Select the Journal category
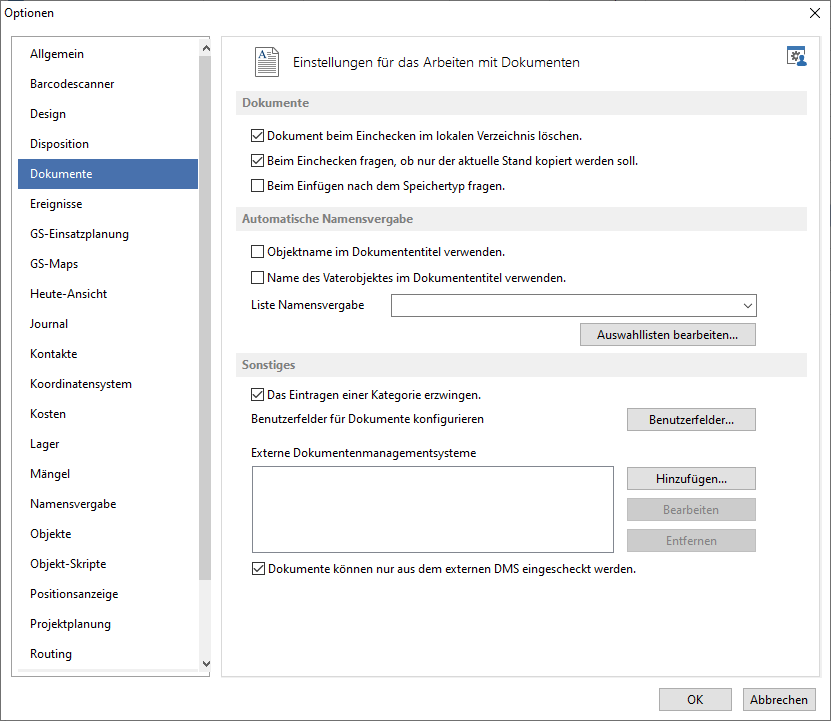Image resolution: width=831 pixels, height=721 pixels. (108, 323)
